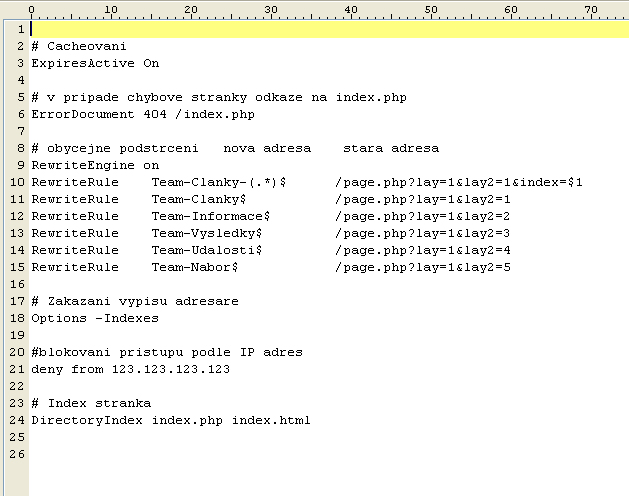Click DirectoryIndex on line 24
This screenshot has width=629, height=496.
click(87, 420)
